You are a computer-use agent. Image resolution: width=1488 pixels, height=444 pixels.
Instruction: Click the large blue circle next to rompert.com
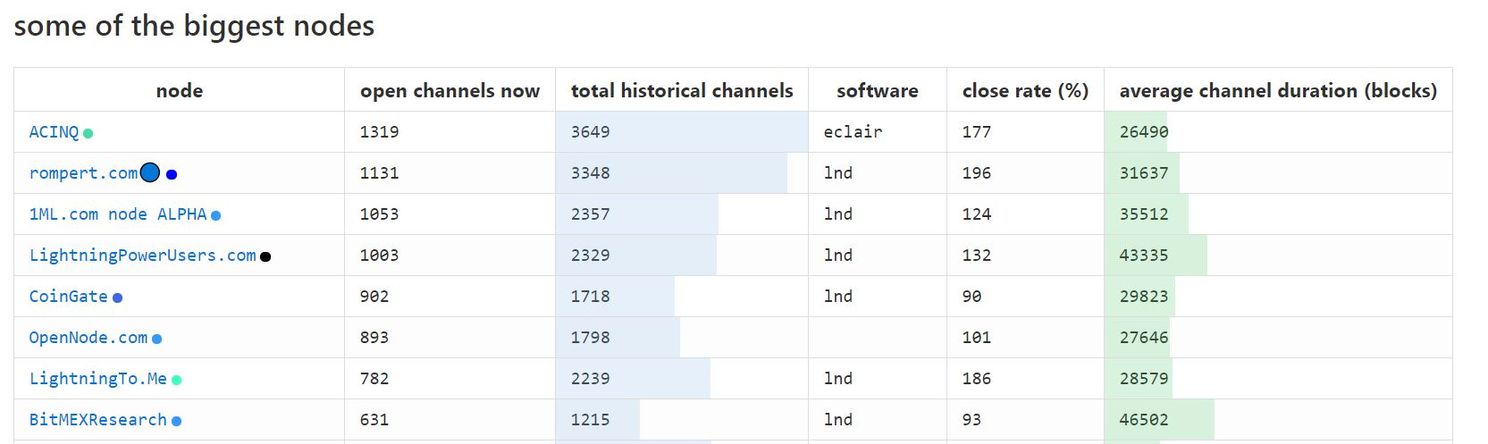pos(150,173)
